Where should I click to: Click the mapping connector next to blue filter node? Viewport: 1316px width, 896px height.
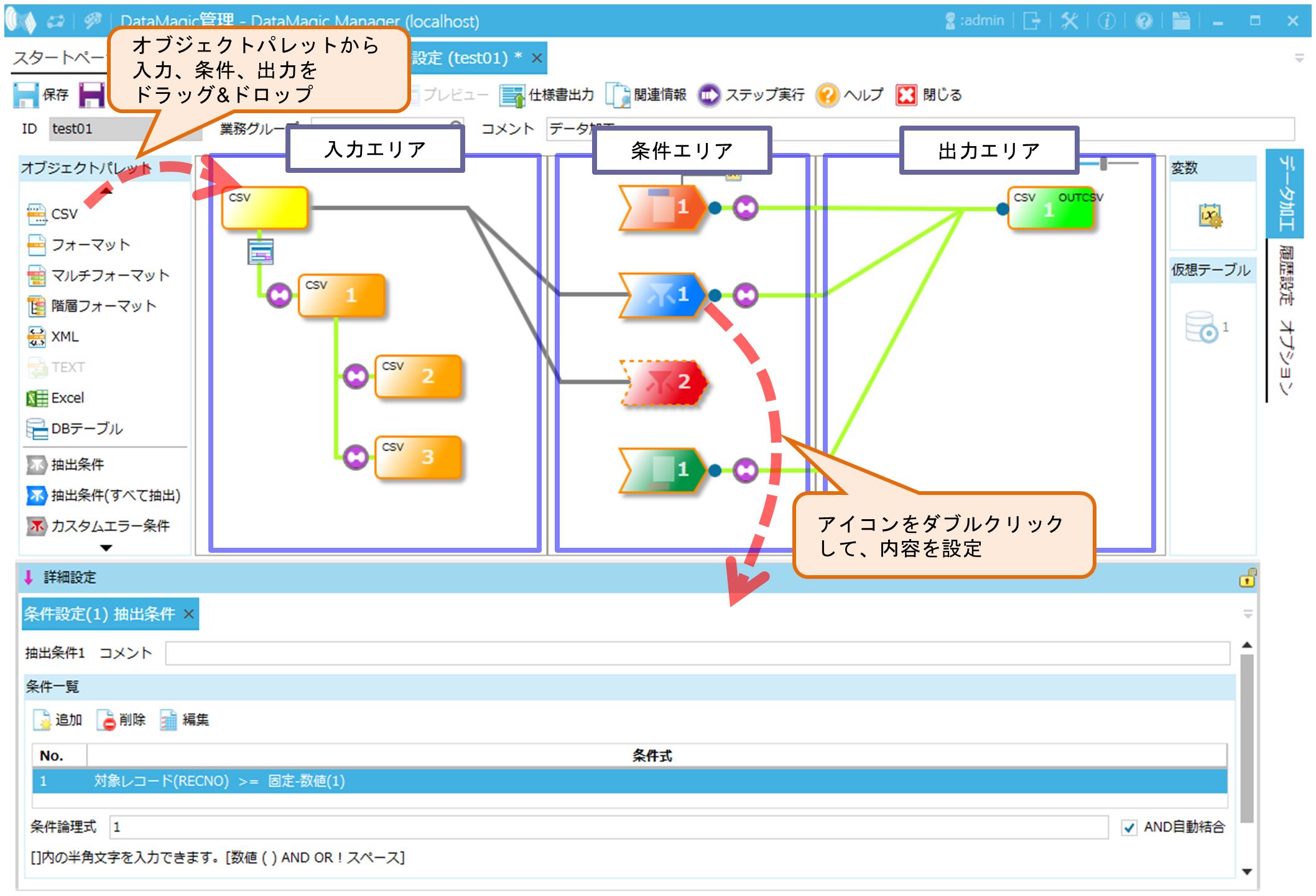[746, 295]
